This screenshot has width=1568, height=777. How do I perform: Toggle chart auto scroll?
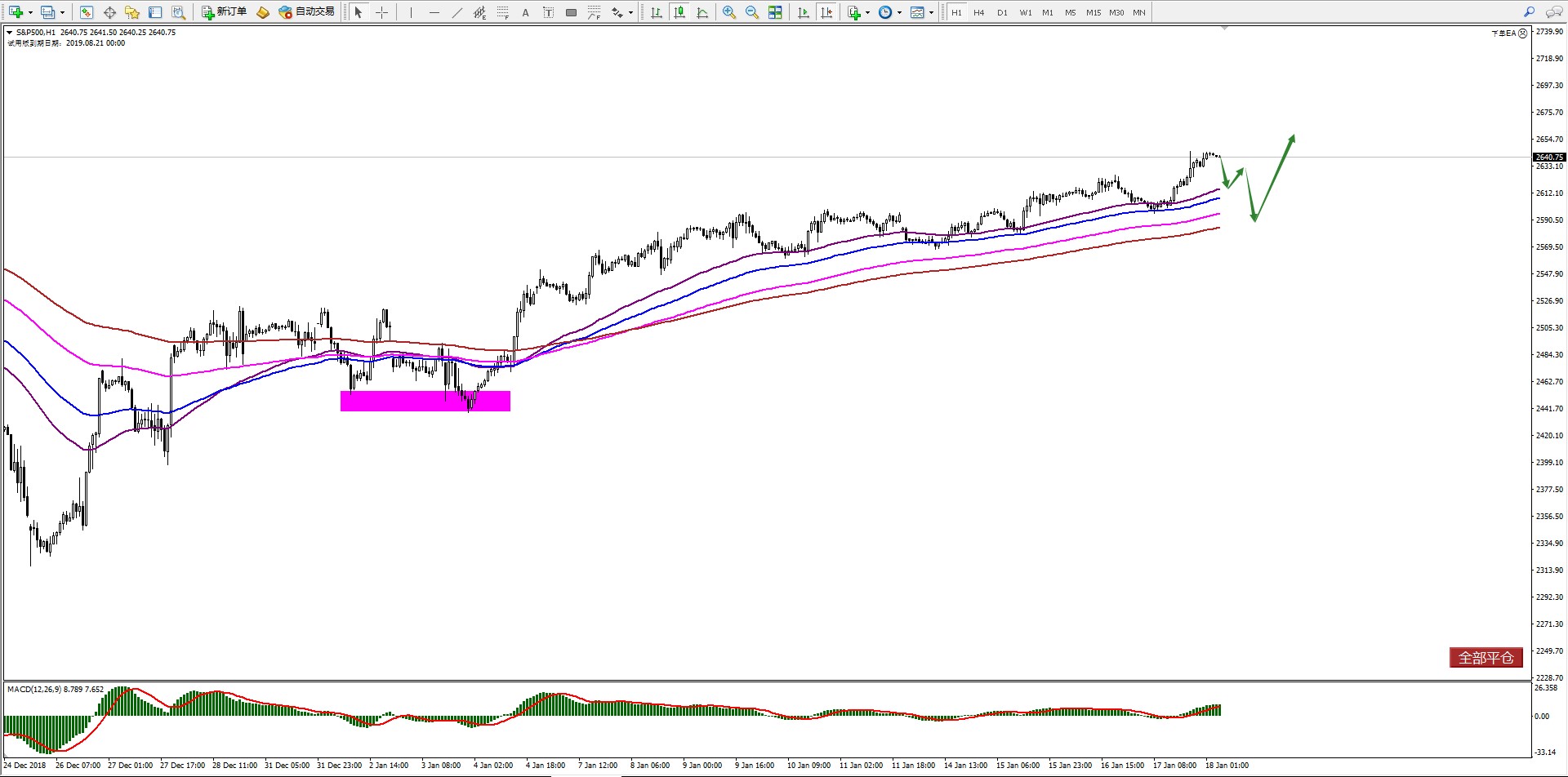[804, 12]
